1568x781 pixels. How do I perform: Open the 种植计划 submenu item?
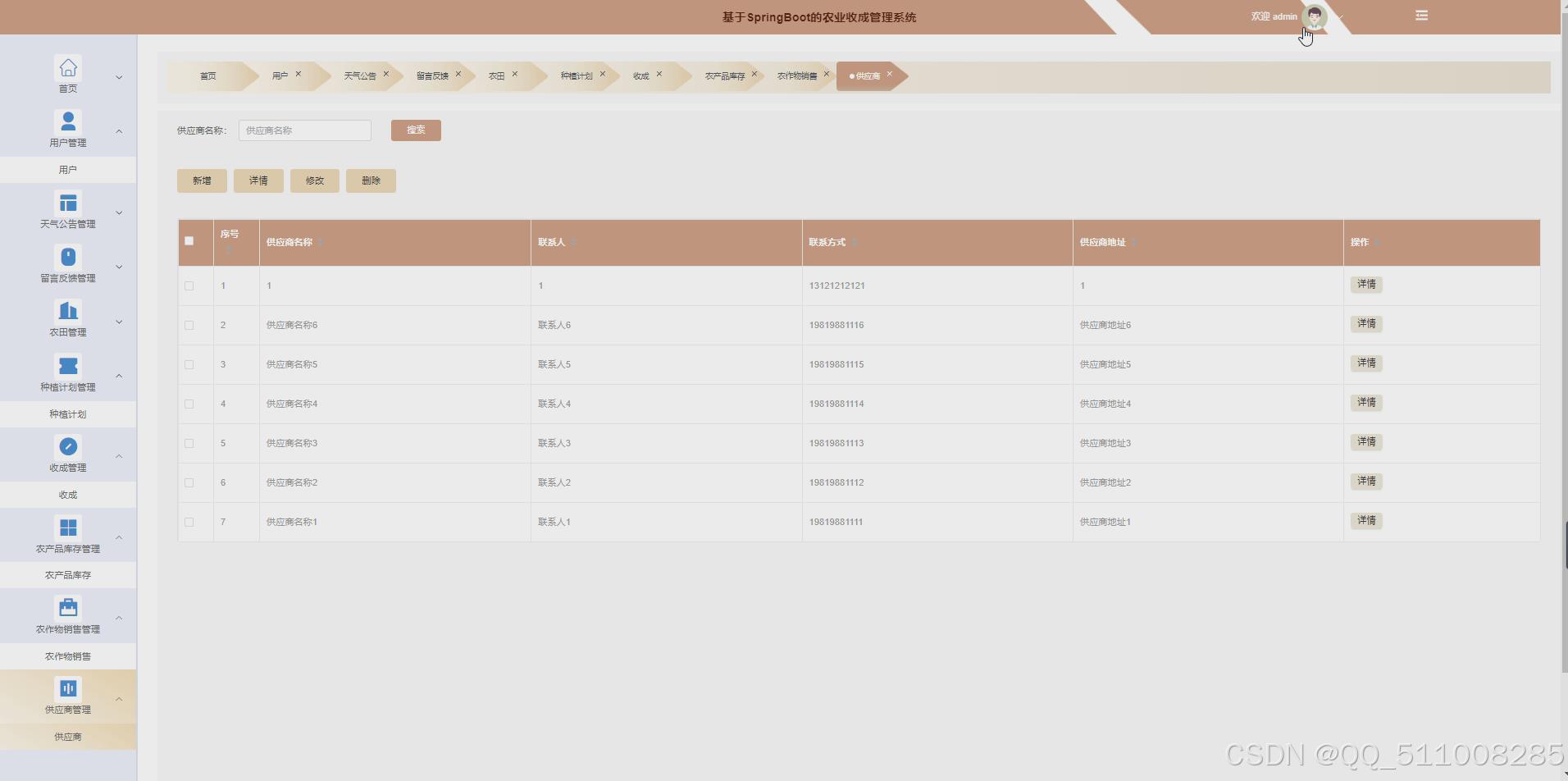[x=68, y=414]
